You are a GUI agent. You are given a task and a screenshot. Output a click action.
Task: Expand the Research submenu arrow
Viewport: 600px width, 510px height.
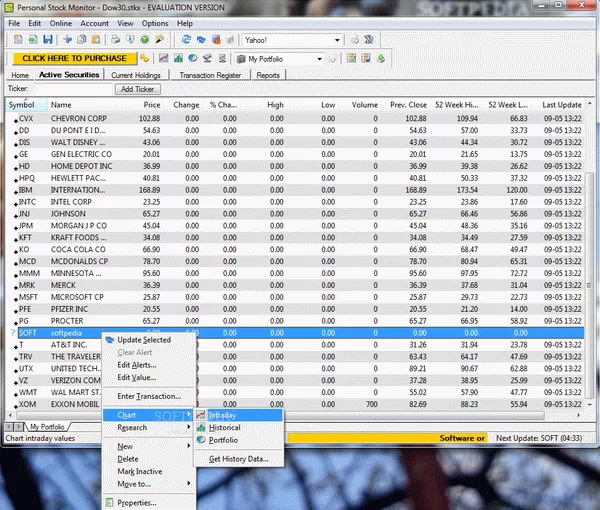(x=189, y=427)
